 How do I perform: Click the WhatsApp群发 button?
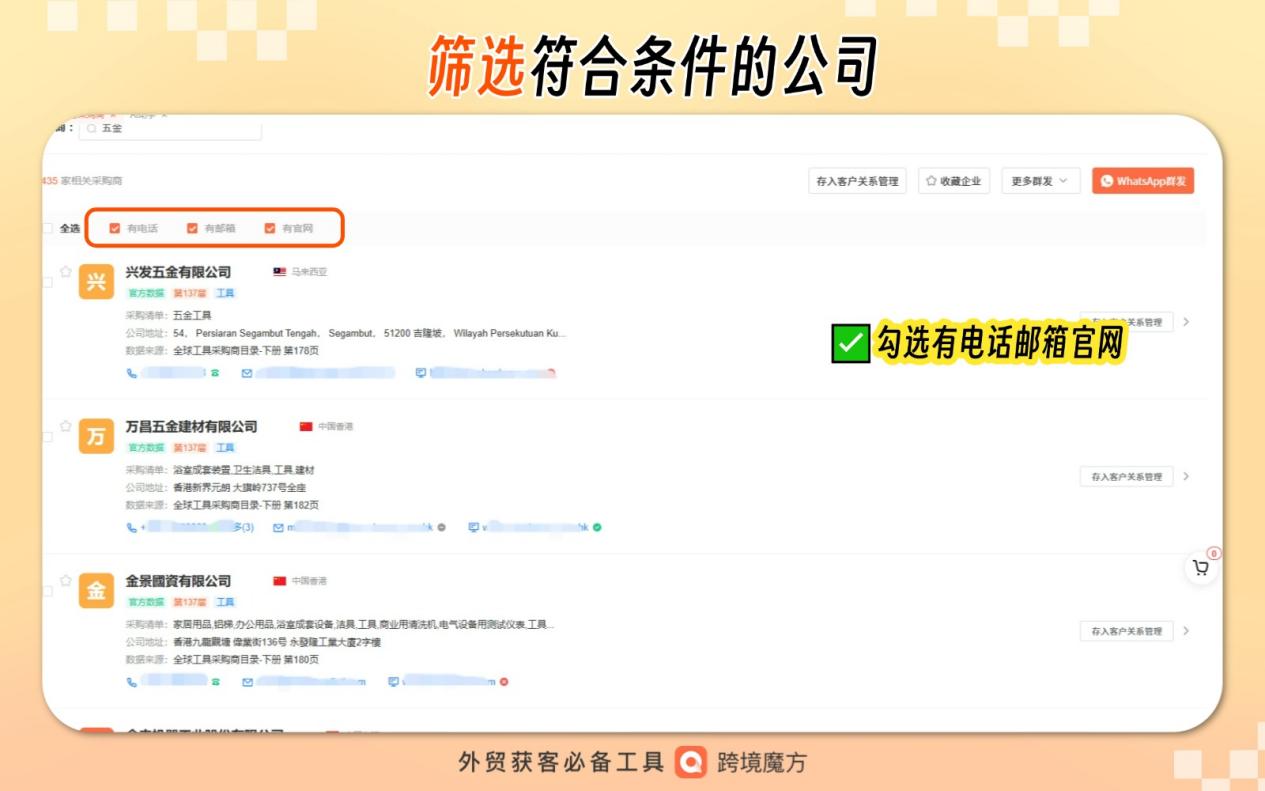[x=1143, y=181]
